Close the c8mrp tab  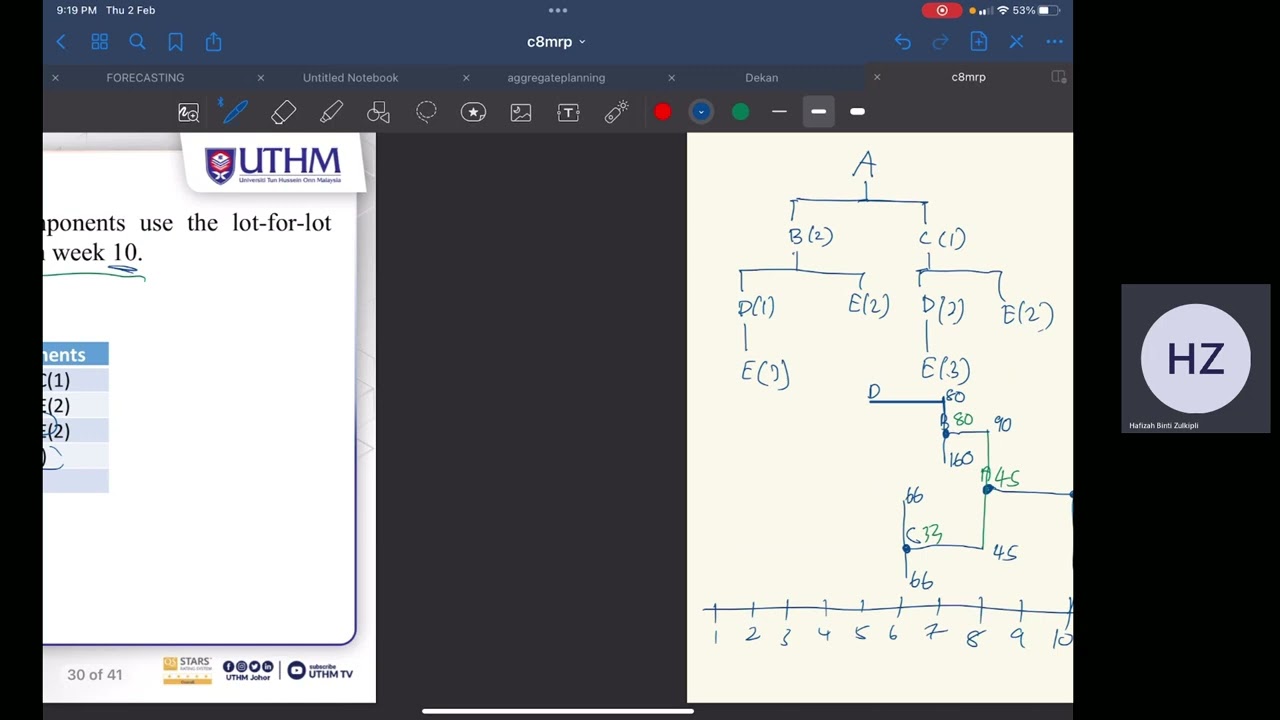tap(877, 77)
